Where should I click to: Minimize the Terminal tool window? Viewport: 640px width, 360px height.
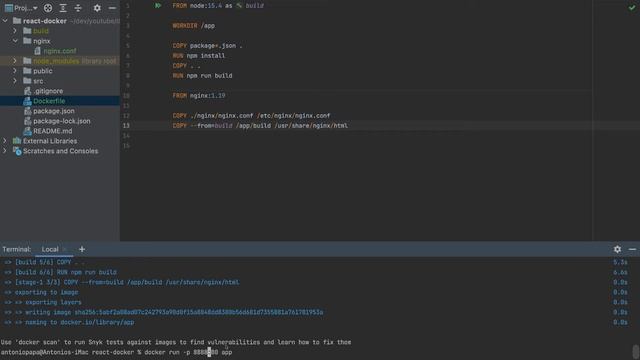pos(632,249)
